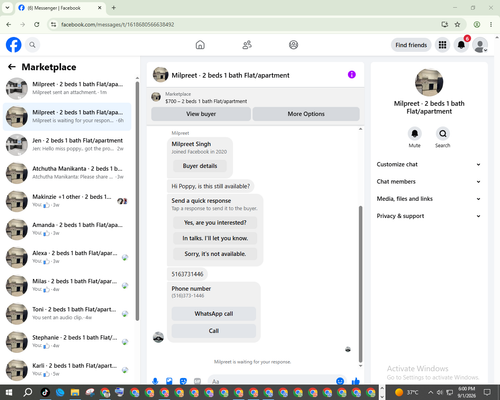This screenshot has height=400, width=500.
Task: Open site information icon in address bar
Action: [53, 24]
